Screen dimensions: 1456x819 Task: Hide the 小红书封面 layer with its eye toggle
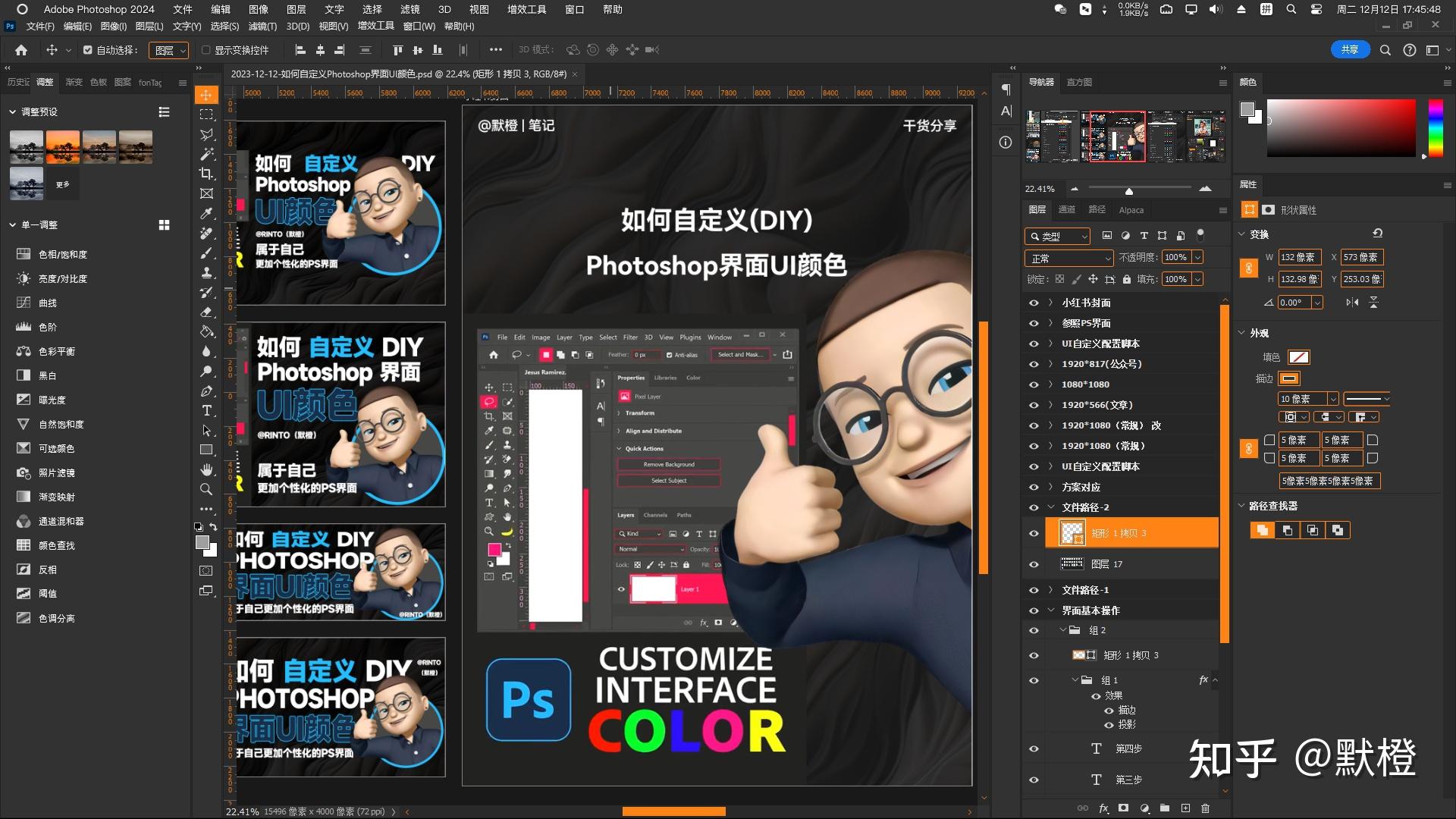click(1034, 303)
